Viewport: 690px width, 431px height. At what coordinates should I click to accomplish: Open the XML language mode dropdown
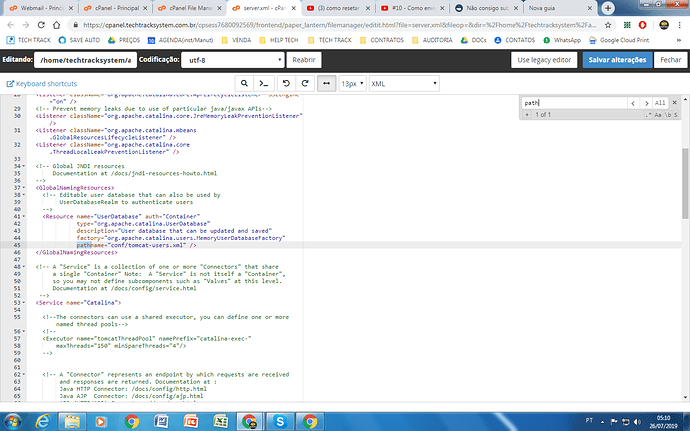[404, 84]
